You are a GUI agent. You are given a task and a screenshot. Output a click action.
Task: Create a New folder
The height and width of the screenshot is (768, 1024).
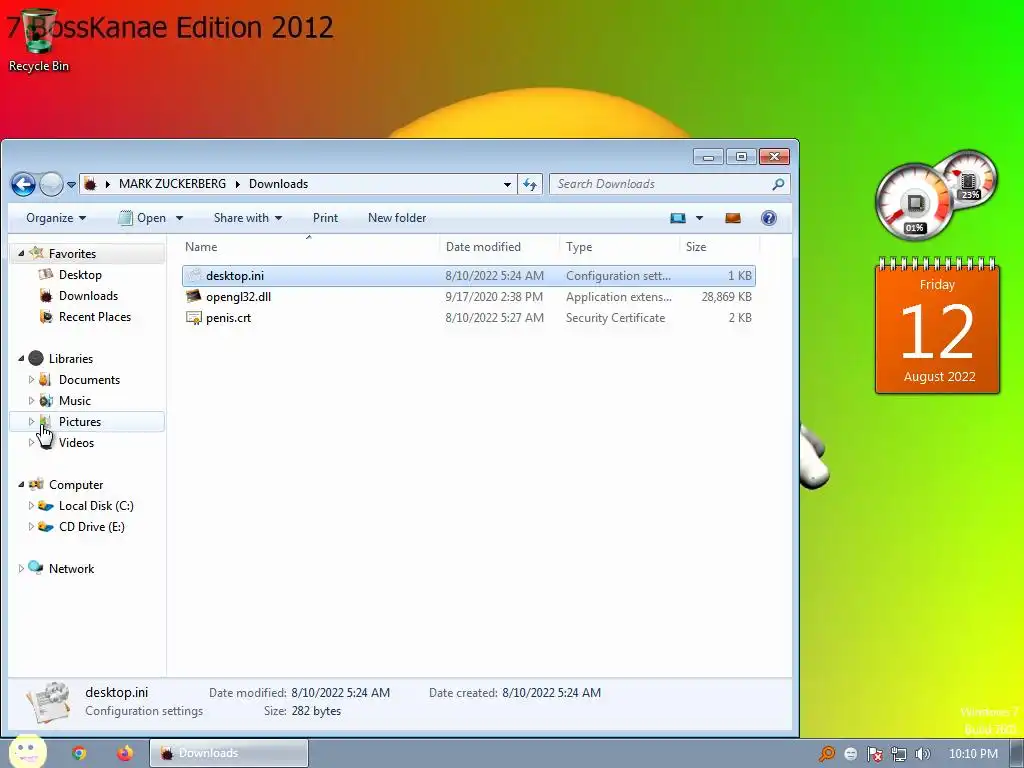397,217
